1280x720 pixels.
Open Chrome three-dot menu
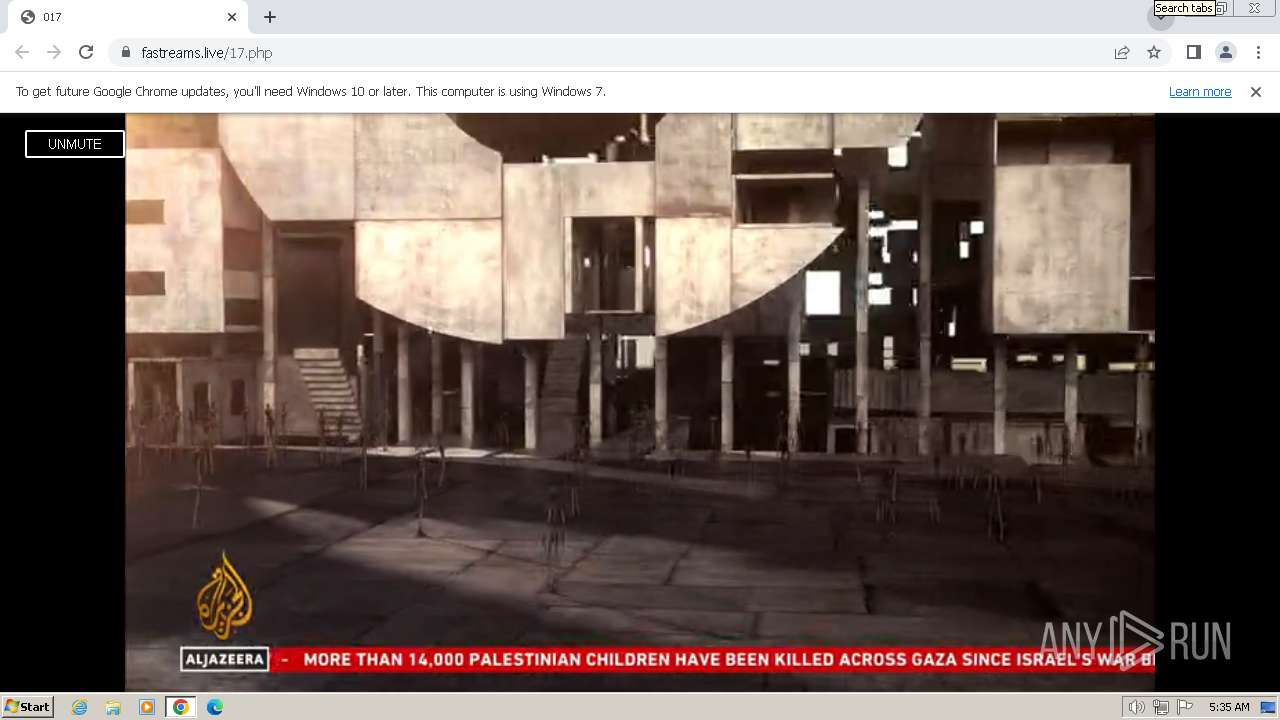pos(1258,52)
